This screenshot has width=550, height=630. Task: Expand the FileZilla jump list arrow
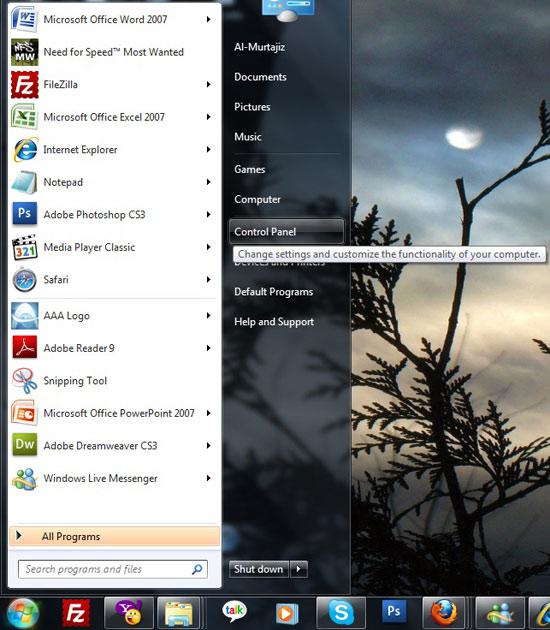[209, 84]
